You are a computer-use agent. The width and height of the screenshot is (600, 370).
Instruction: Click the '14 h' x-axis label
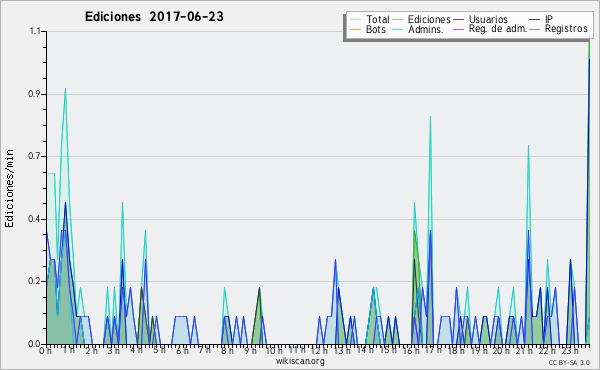[364, 350]
